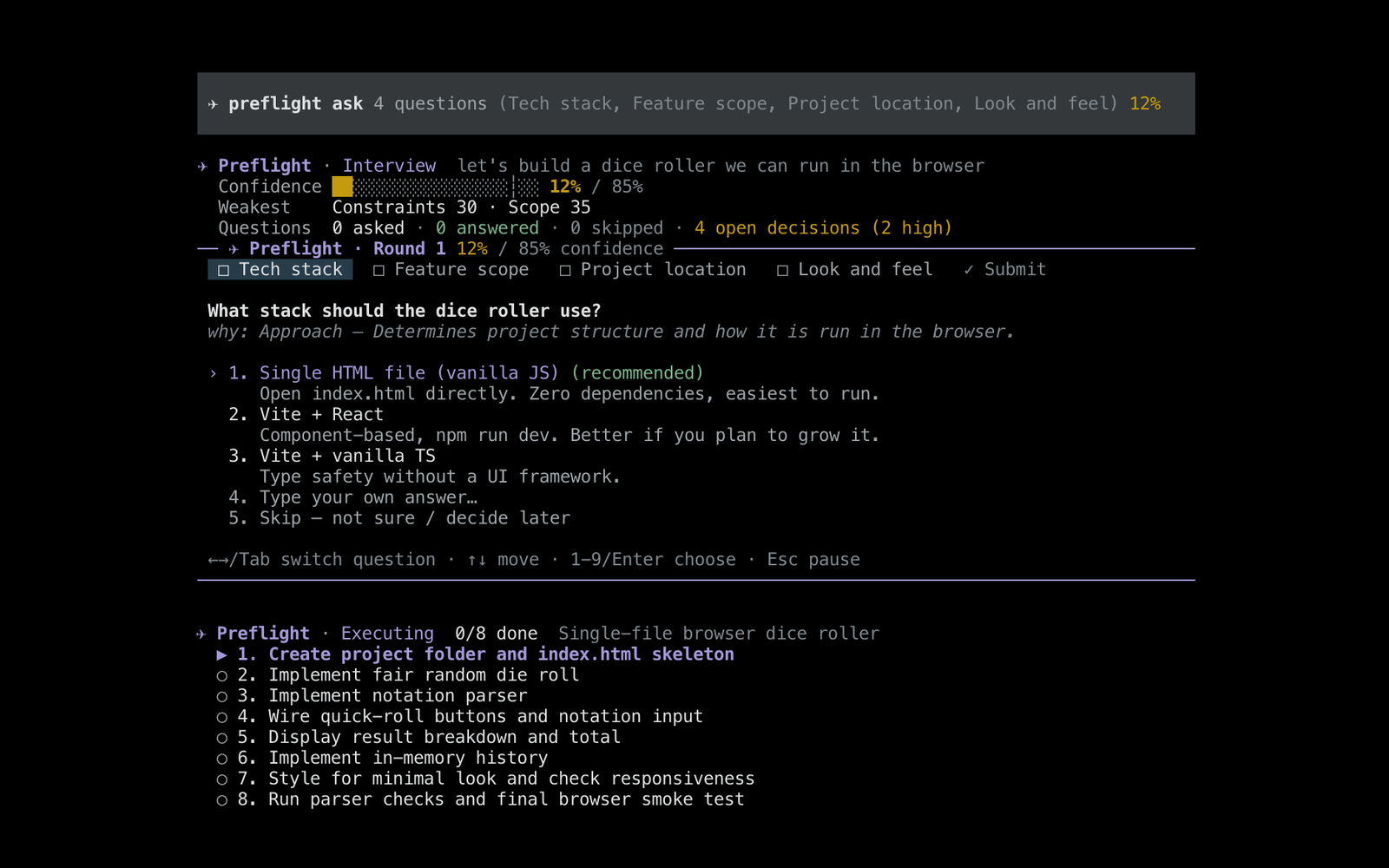Click the '0 answered' counter
The image size is (1389, 868).
(x=487, y=228)
